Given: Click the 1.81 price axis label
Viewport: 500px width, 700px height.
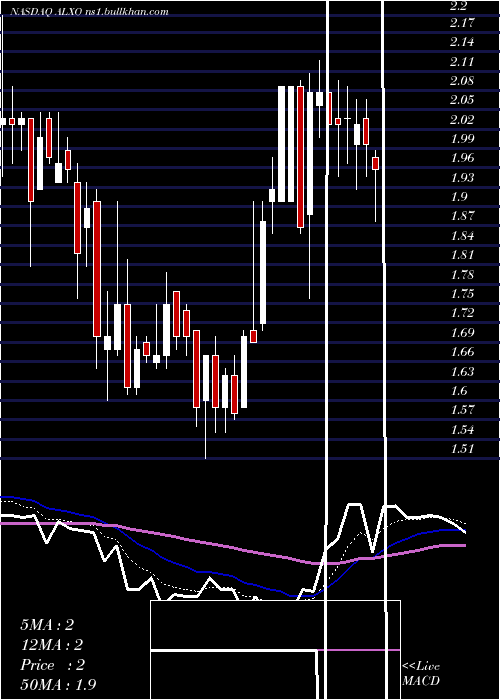Looking at the screenshot, I should tap(462, 255).
